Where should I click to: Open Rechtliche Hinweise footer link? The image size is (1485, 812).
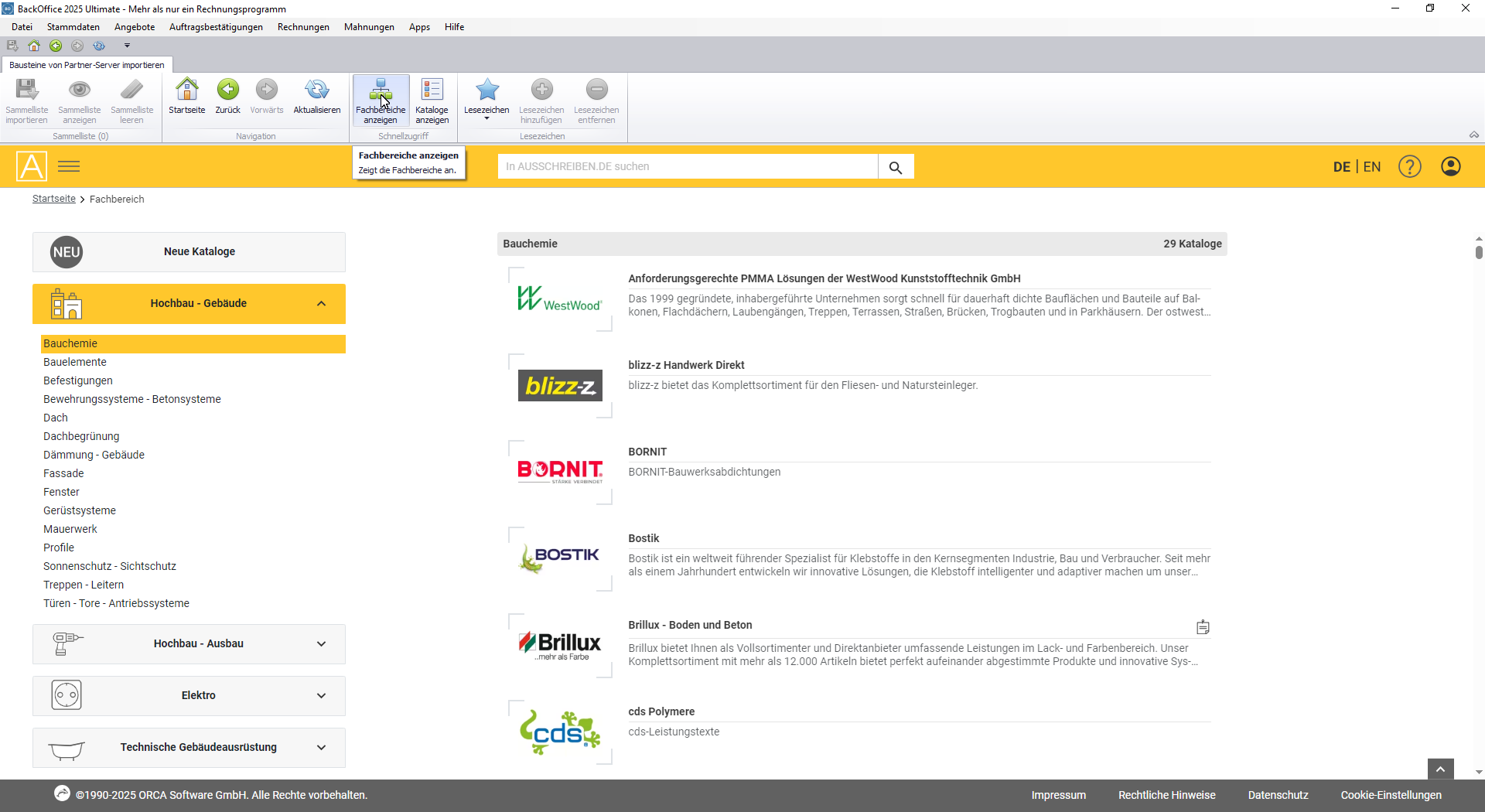coord(1166,795)
